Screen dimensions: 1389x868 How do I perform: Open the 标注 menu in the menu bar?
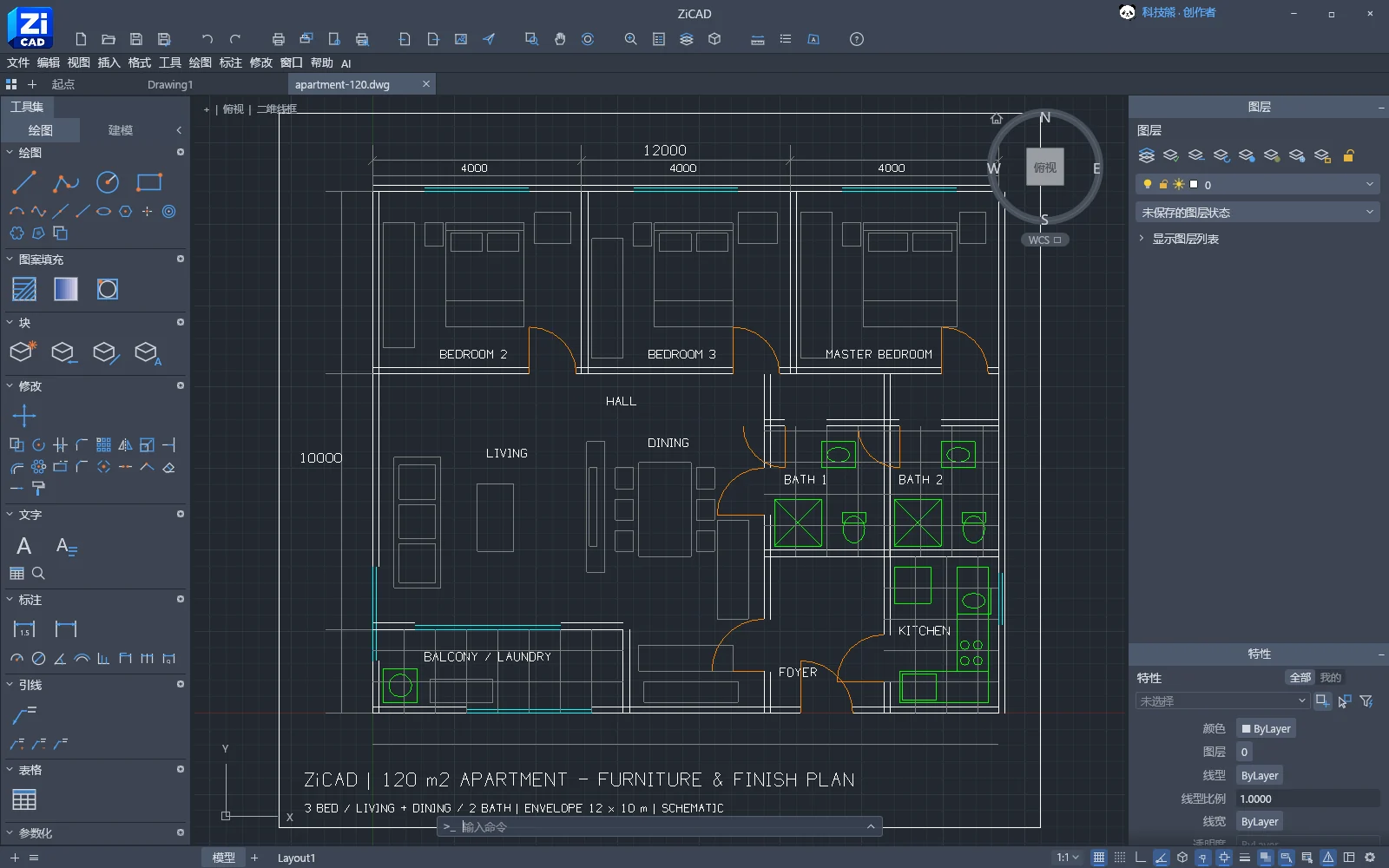pos(231,62)
